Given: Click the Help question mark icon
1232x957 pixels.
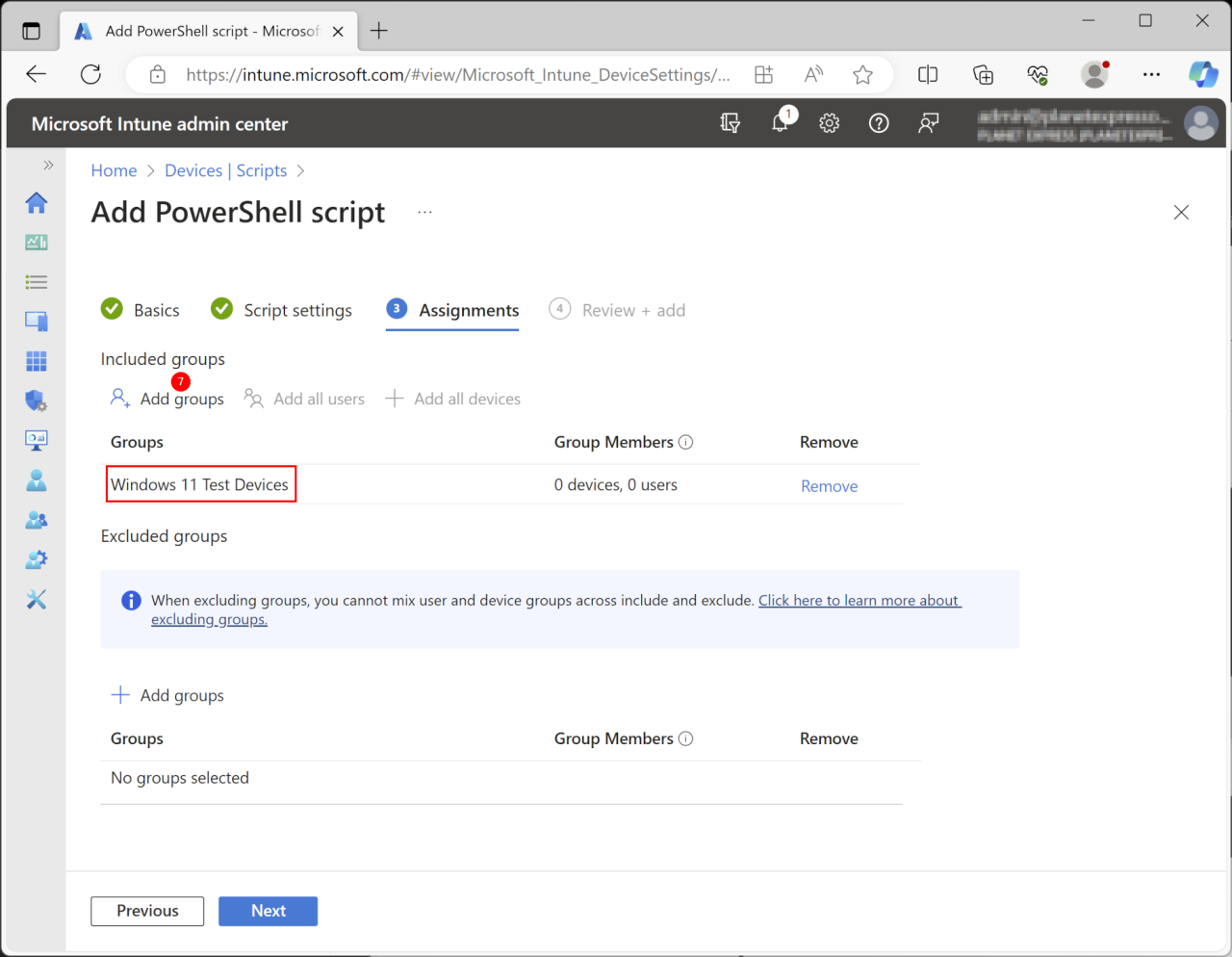Looking at the screenshot, I should click(878, 123).
